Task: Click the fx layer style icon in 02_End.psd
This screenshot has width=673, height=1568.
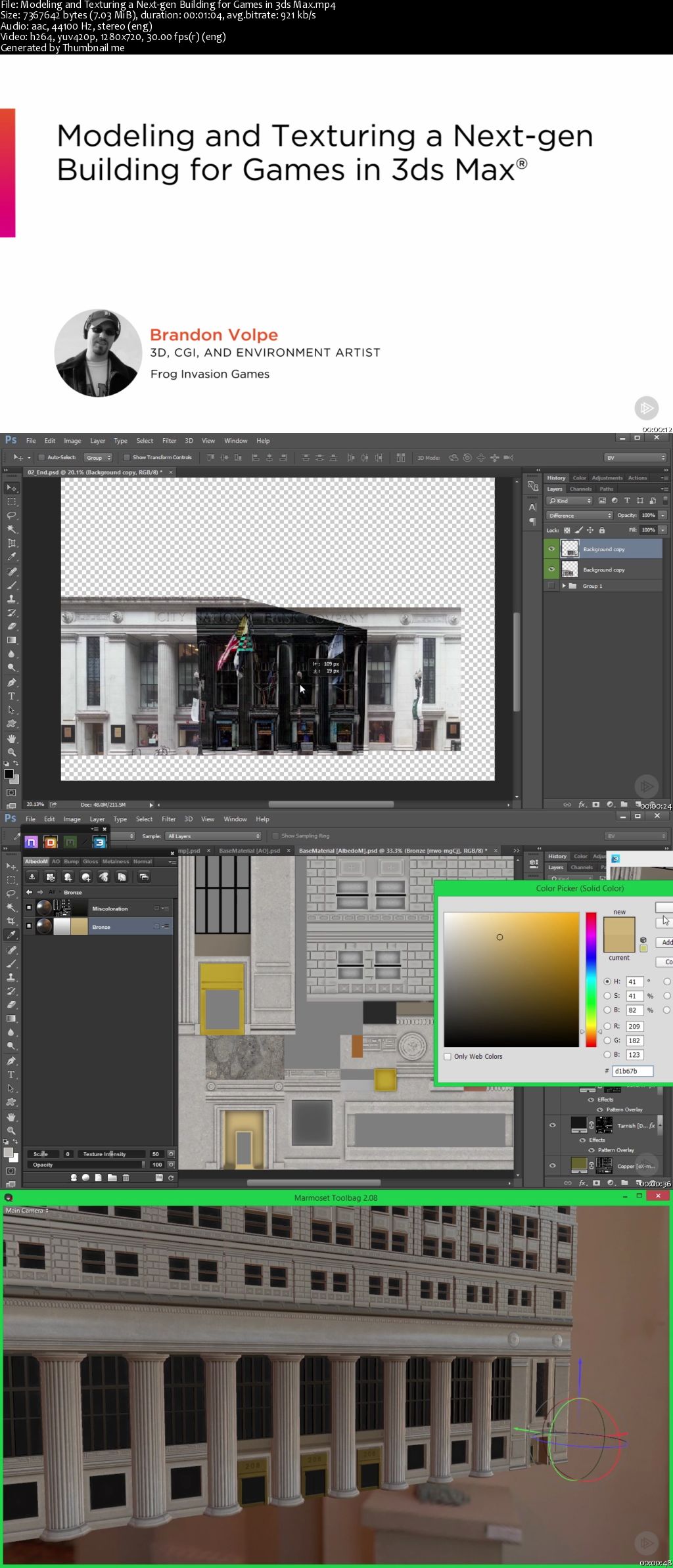Action: coord(582,804)
